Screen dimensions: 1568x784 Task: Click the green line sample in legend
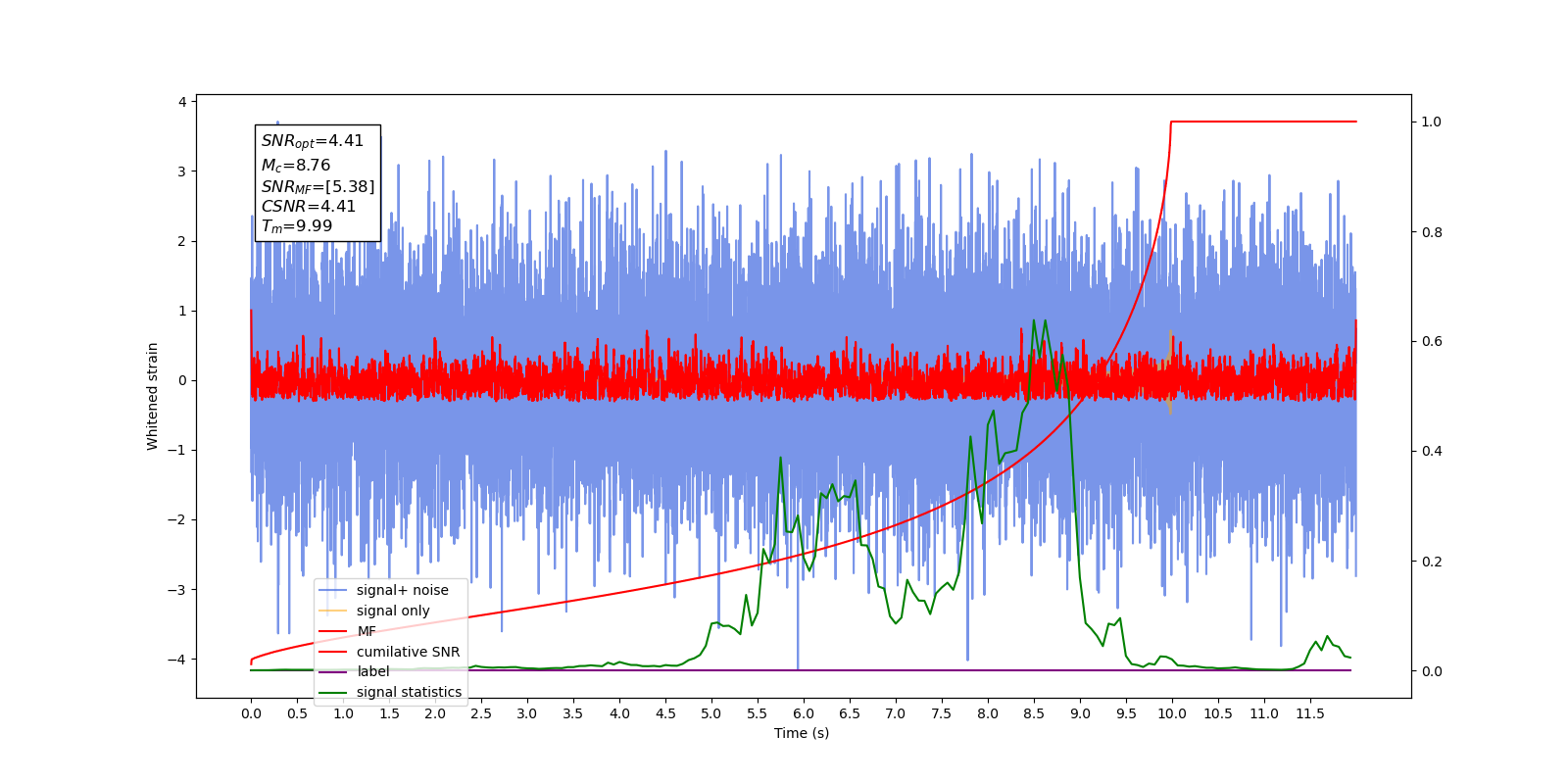pyautogui.click(x=333, y=692)
